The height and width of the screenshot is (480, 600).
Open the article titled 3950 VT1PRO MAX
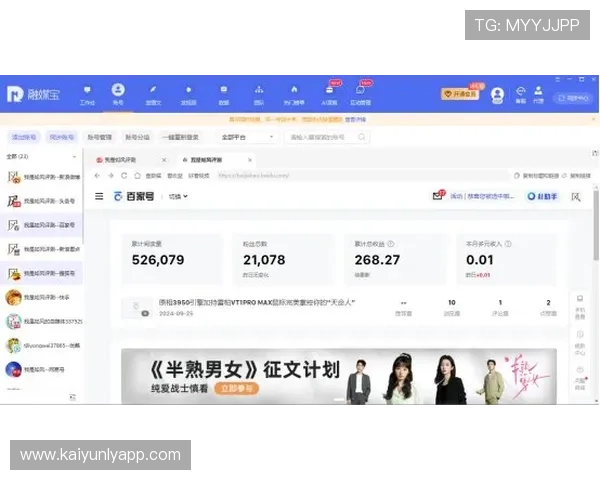click(x=257, y=302)
